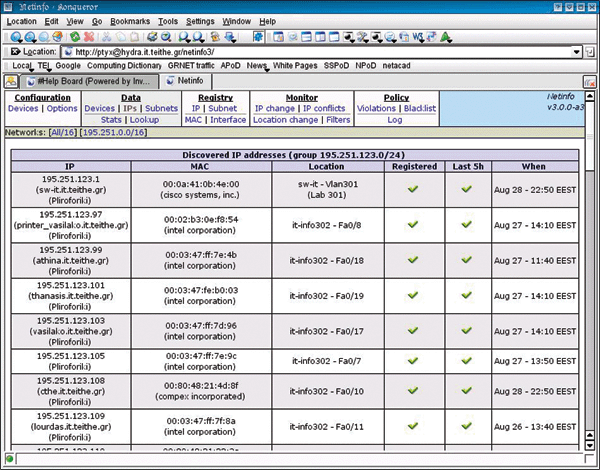Clear the location bar using its left icon
Viewport: 600px width, 470px height.
click(13, 51)
